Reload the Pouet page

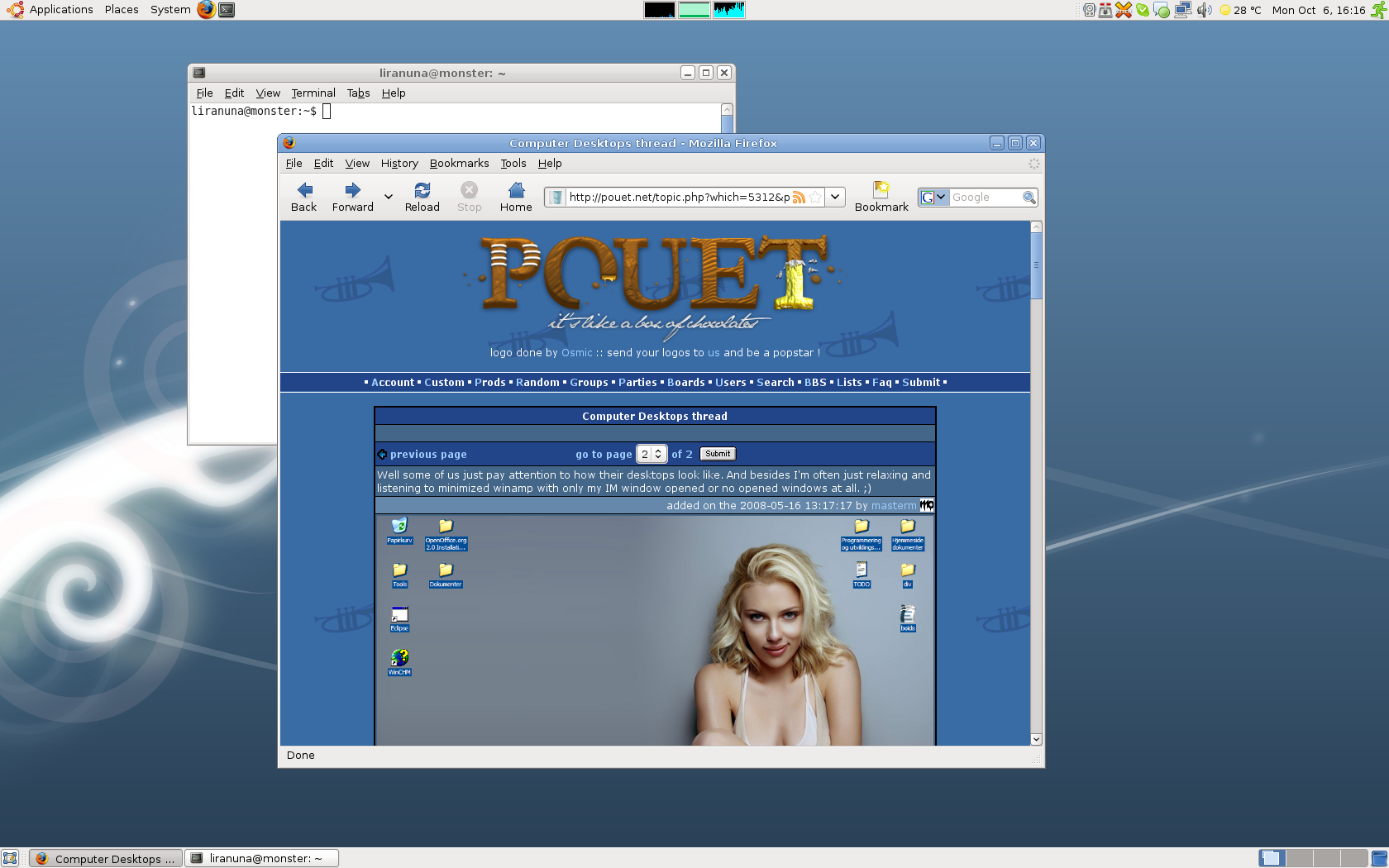[422, 197]
